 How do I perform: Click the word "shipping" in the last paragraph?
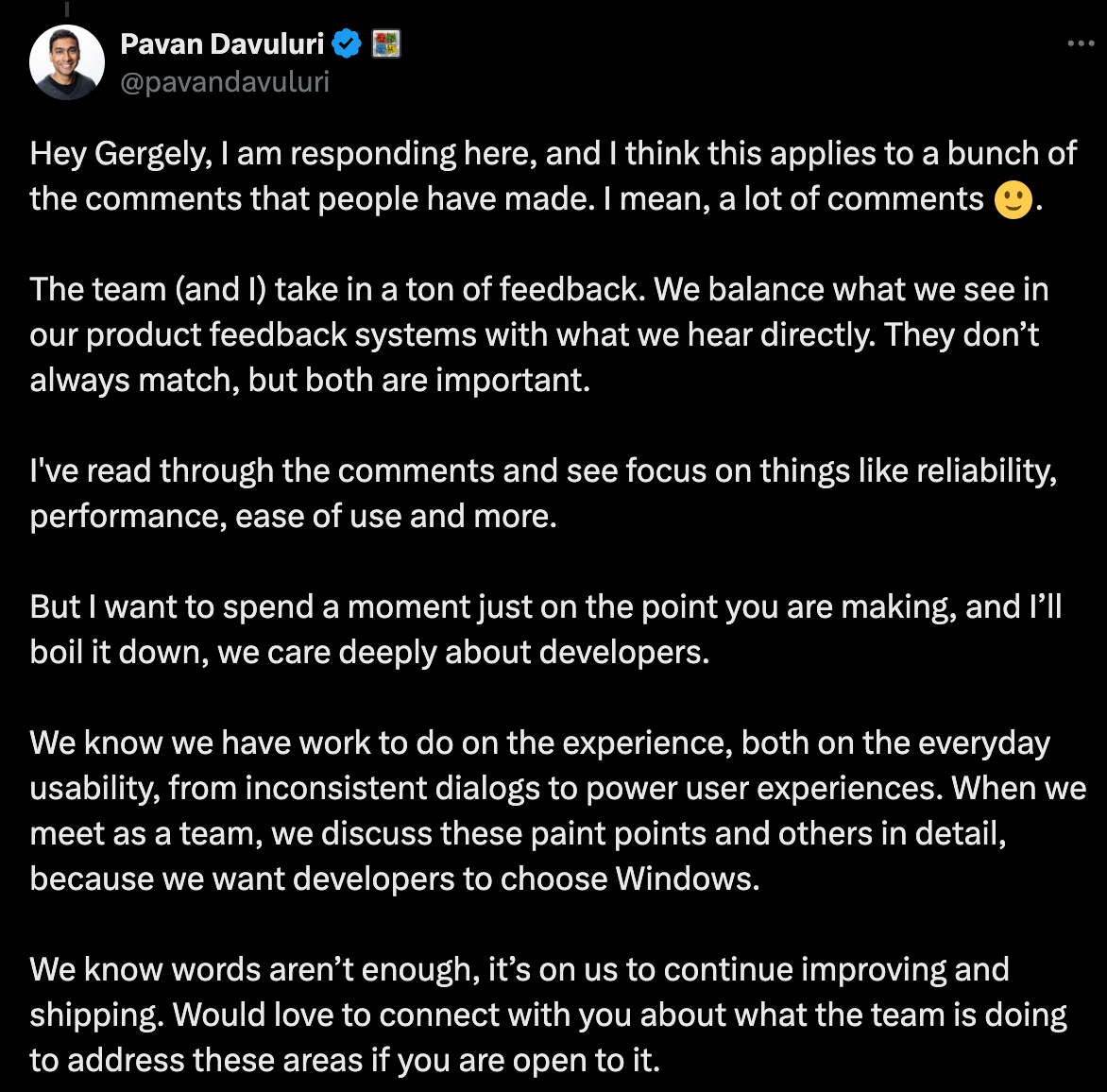[x=97, y=1015]
